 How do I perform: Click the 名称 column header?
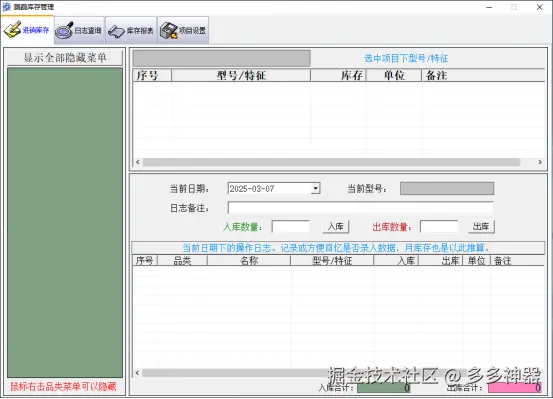point(249,261)
